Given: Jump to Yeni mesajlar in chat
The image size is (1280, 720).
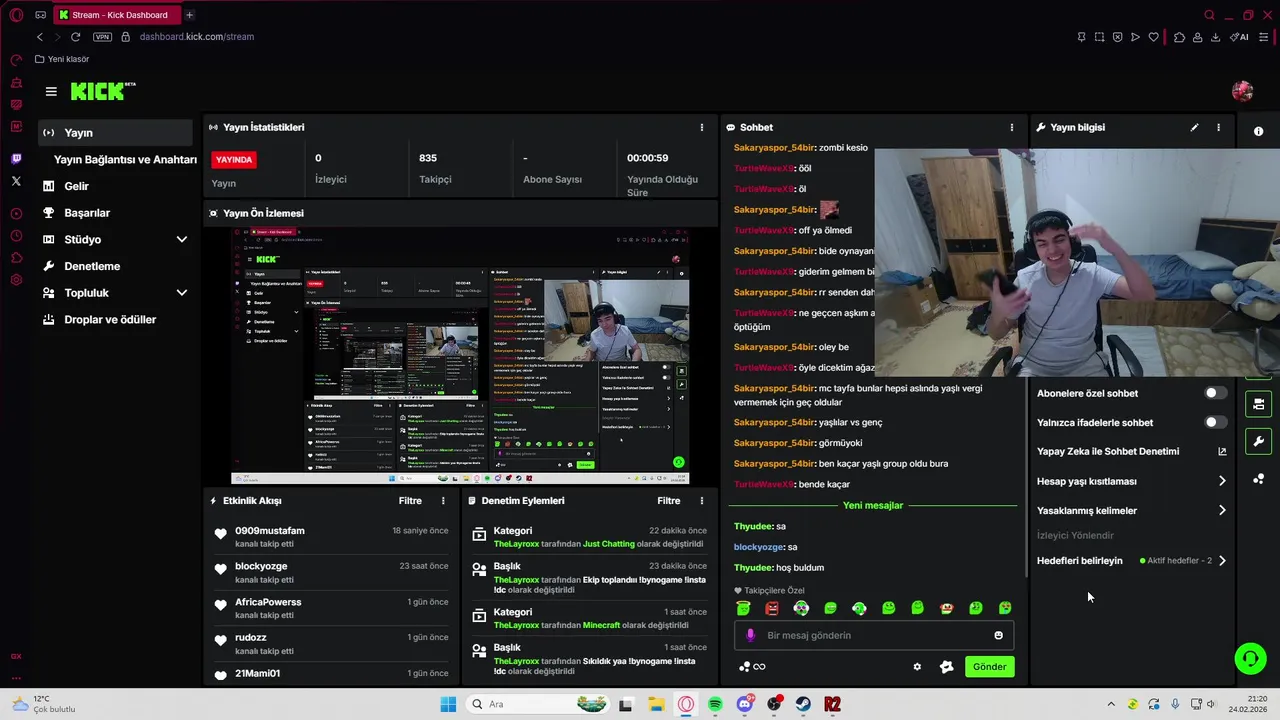Looking at the screenshot, I should point(872,506).
